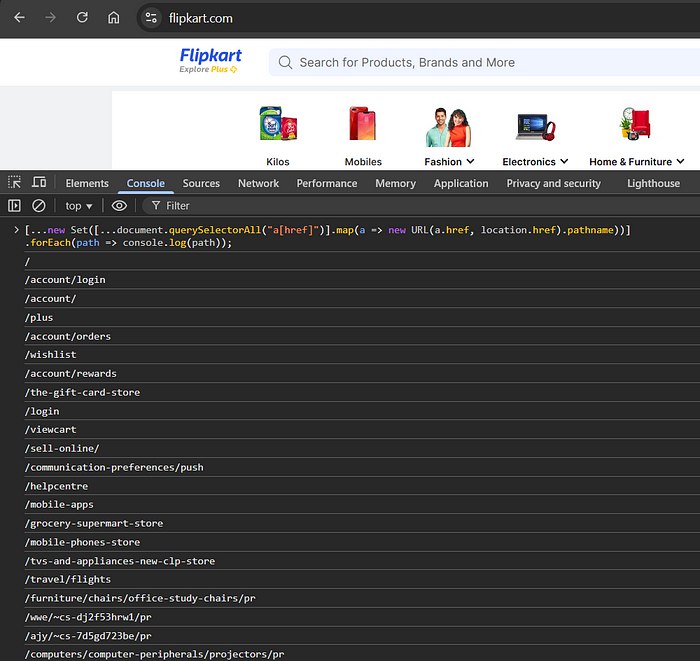The height and width of the screenshot is (661, 700).
Task: Open the Home & Furniture category image
Action: pos(636,124)
